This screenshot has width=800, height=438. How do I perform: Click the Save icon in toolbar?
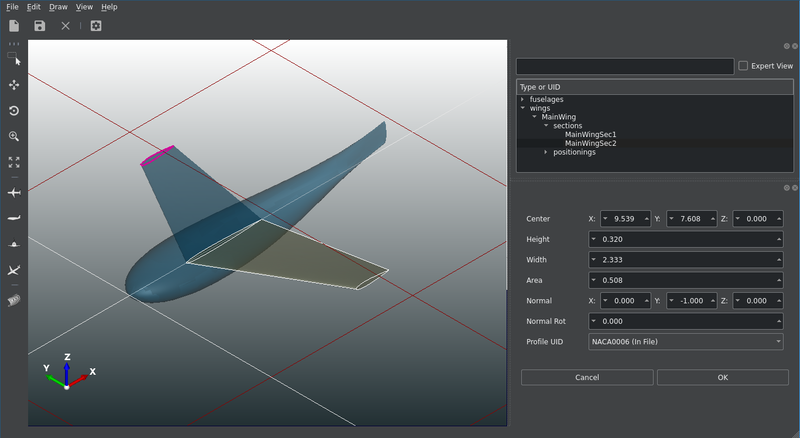[39, 26]
